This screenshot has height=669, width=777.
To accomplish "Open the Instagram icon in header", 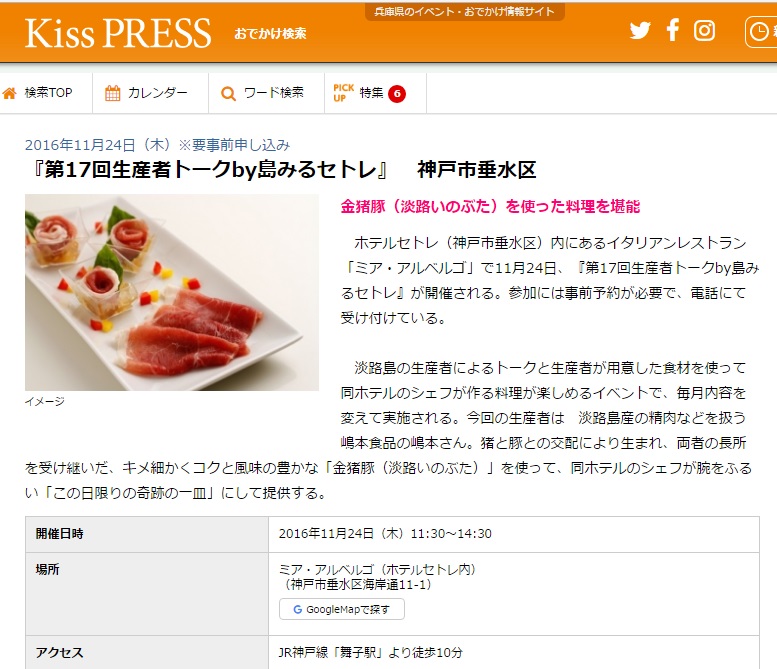I will [x=704, y=31].
